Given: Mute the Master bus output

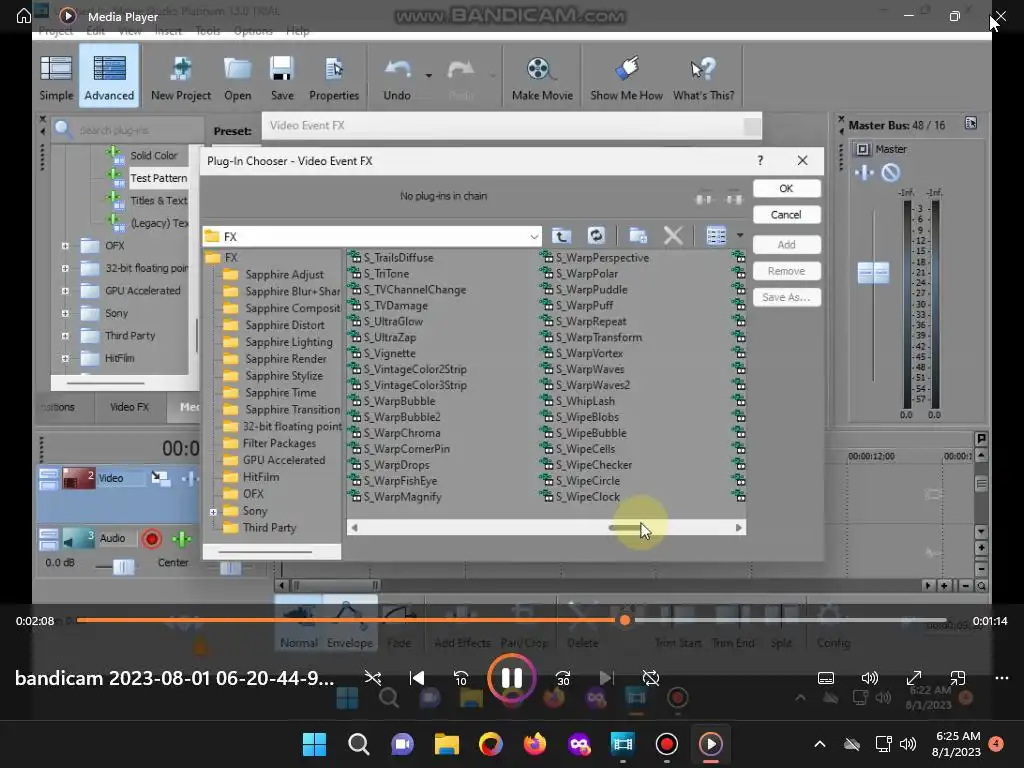Looking at the screenshot, I should coord(890,172).
